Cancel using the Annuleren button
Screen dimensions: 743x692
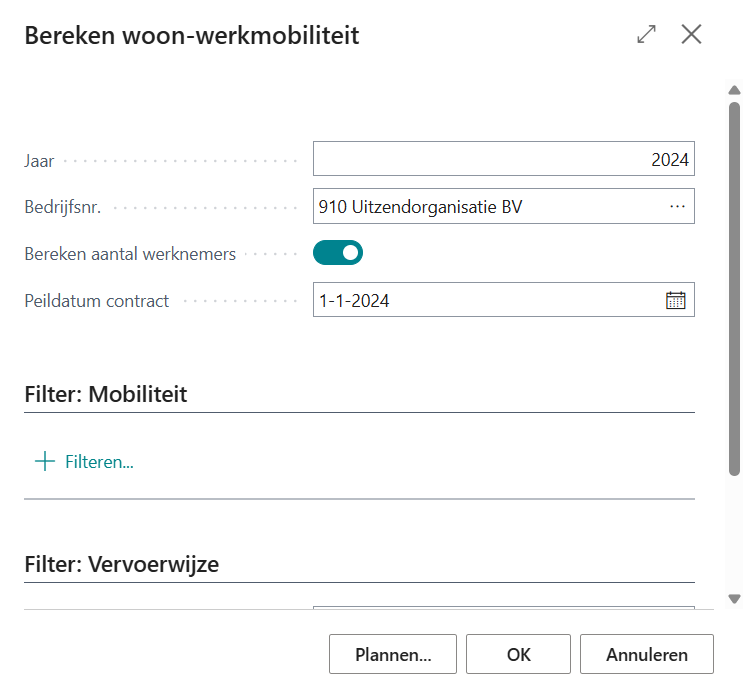coord(646,655)
